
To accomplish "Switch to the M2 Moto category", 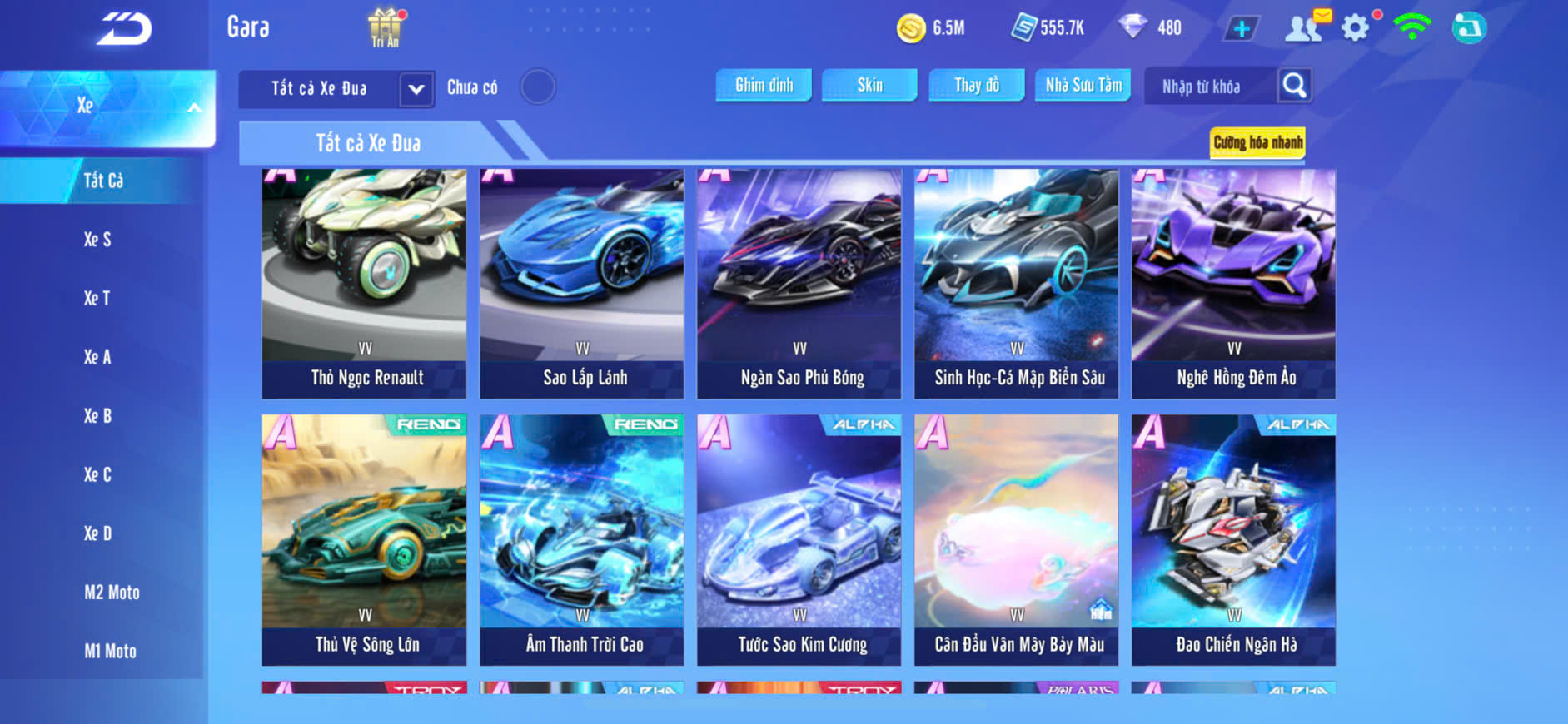I will tap(112, 593).
